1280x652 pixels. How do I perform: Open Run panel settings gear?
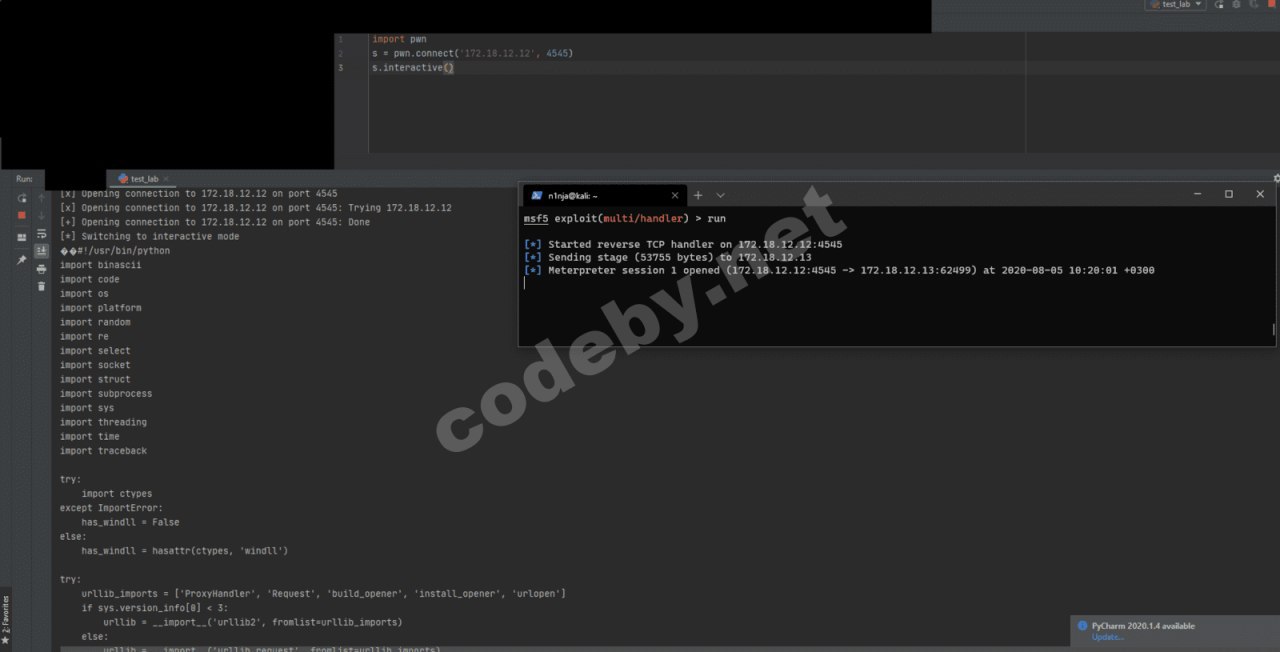(x=1276, y=178)
